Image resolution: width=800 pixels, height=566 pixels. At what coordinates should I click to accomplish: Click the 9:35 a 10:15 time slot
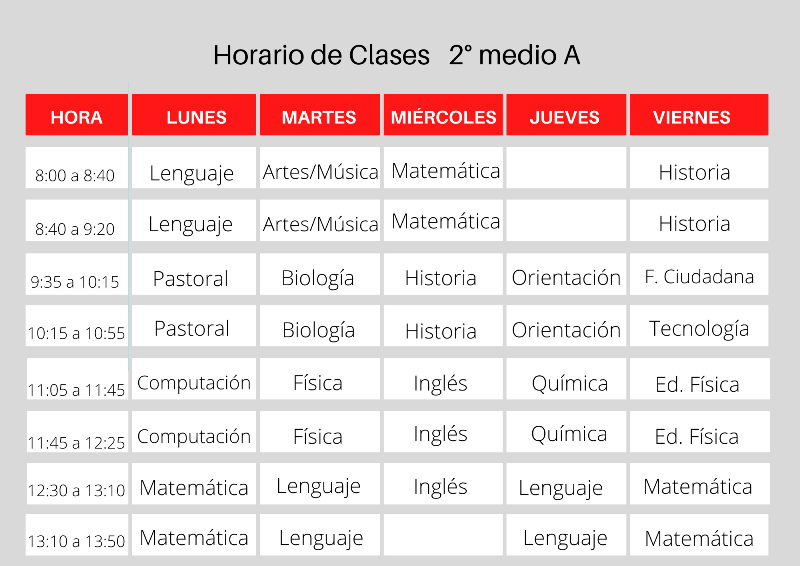75,281
